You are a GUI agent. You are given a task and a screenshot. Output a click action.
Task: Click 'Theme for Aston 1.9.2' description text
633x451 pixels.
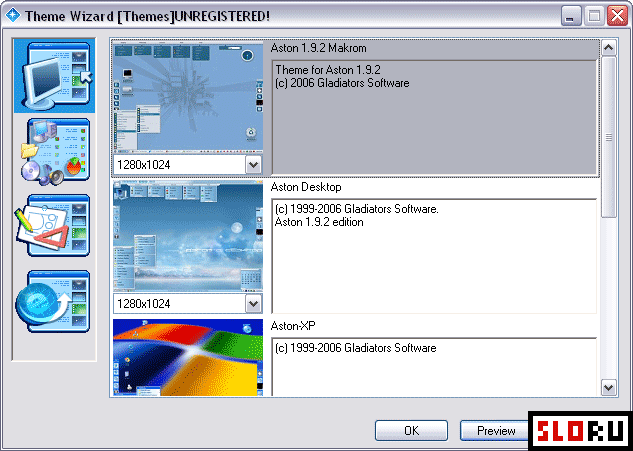click(328, 70)
